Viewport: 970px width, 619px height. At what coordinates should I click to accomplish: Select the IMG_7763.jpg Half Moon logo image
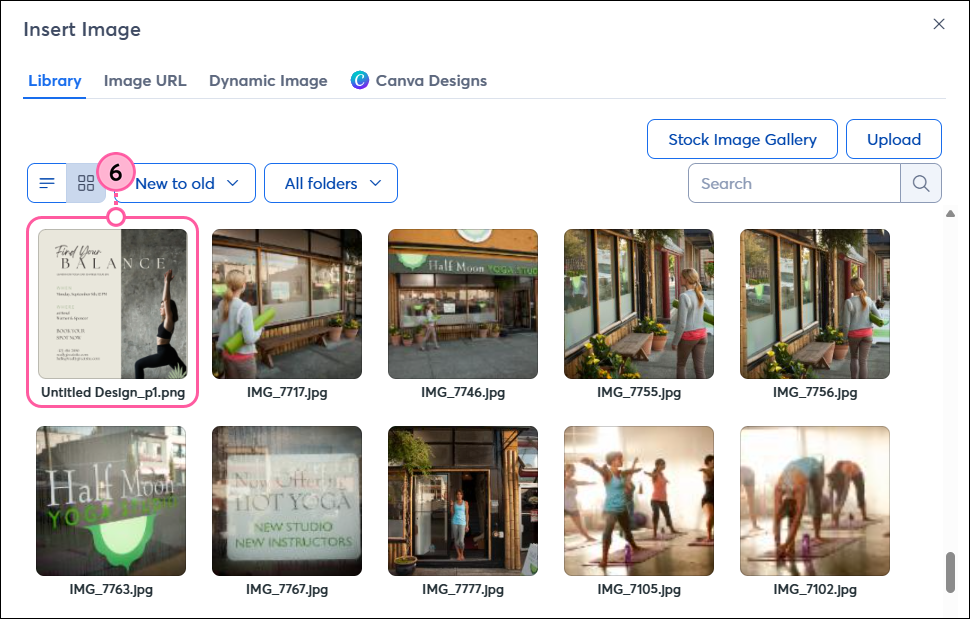(110, 500)
